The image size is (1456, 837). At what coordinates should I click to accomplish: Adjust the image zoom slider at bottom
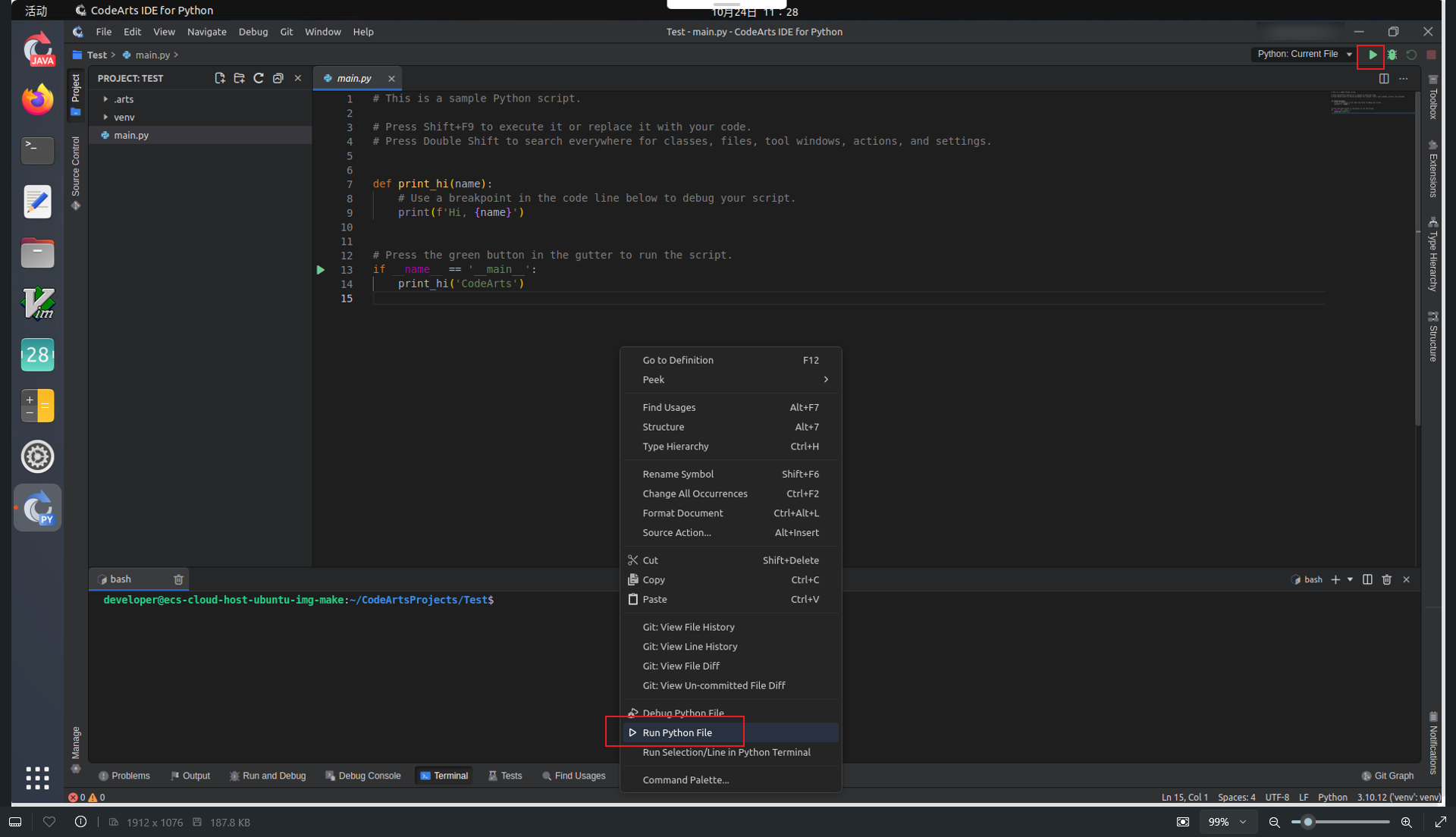click(x=1308, y=822)
